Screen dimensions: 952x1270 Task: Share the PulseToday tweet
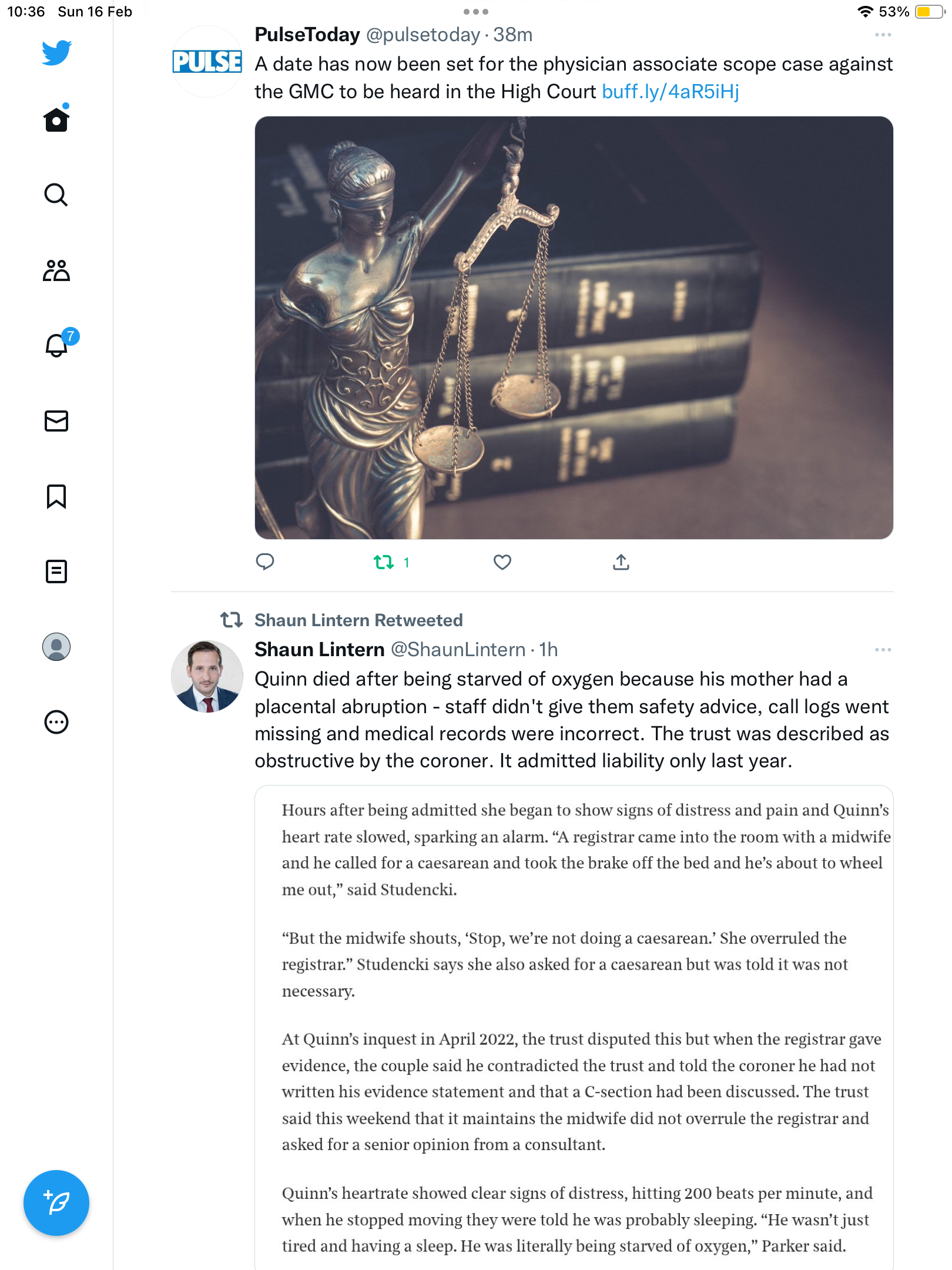click(621, 562)
